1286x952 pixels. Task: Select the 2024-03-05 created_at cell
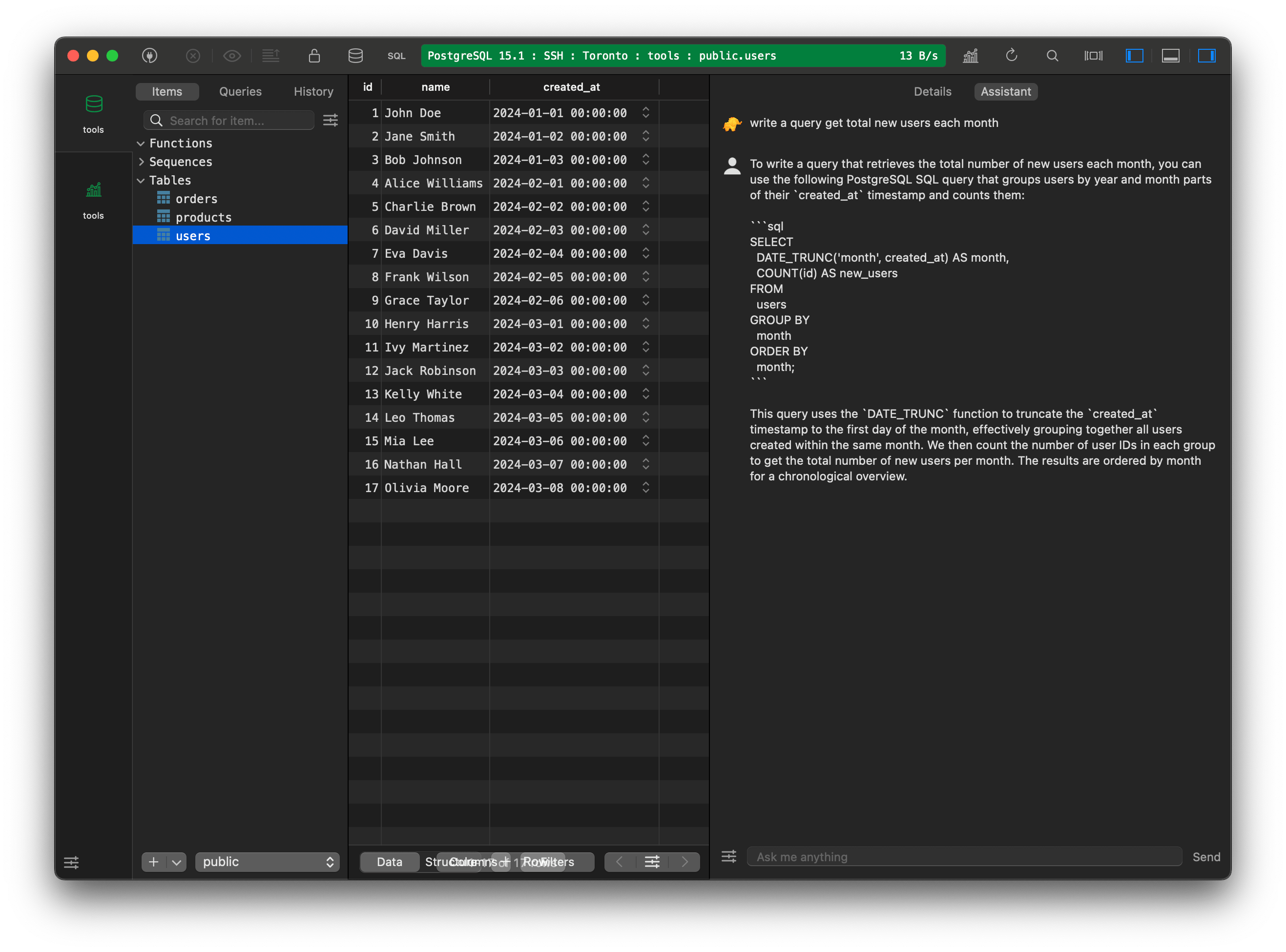573,418
